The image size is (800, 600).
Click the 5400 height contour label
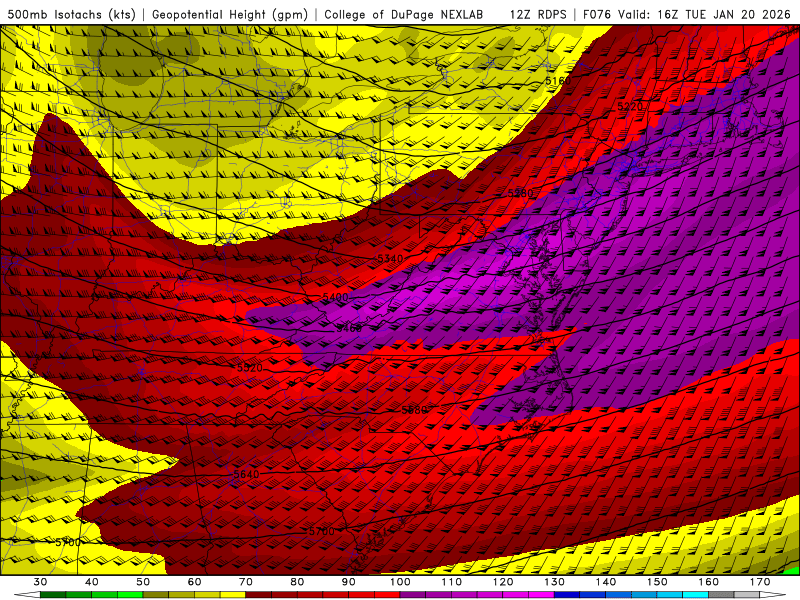(335, 297)
